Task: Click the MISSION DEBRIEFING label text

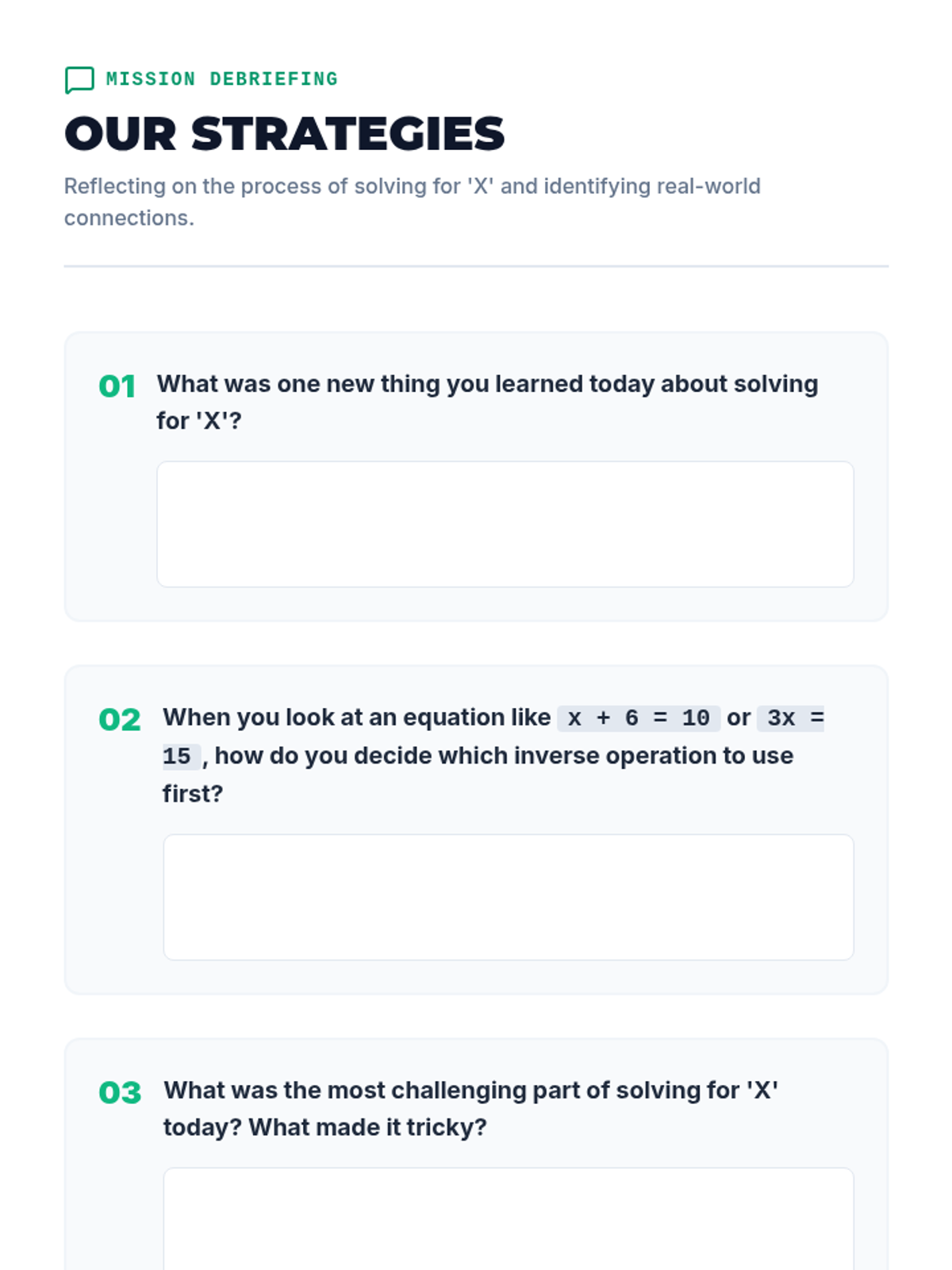Action: [221, 79]
